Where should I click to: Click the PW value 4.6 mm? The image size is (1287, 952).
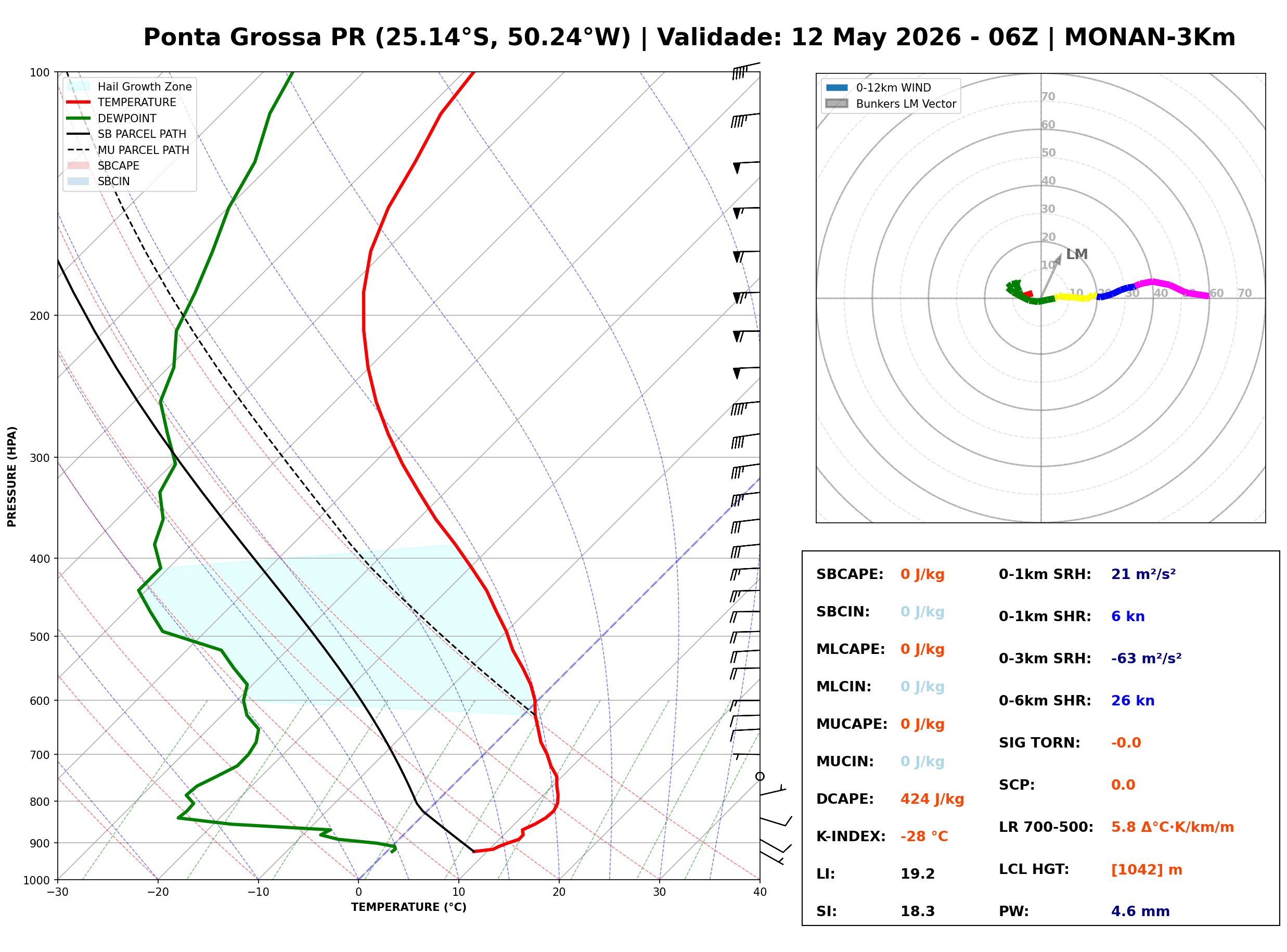click(x=1140, y=911)
